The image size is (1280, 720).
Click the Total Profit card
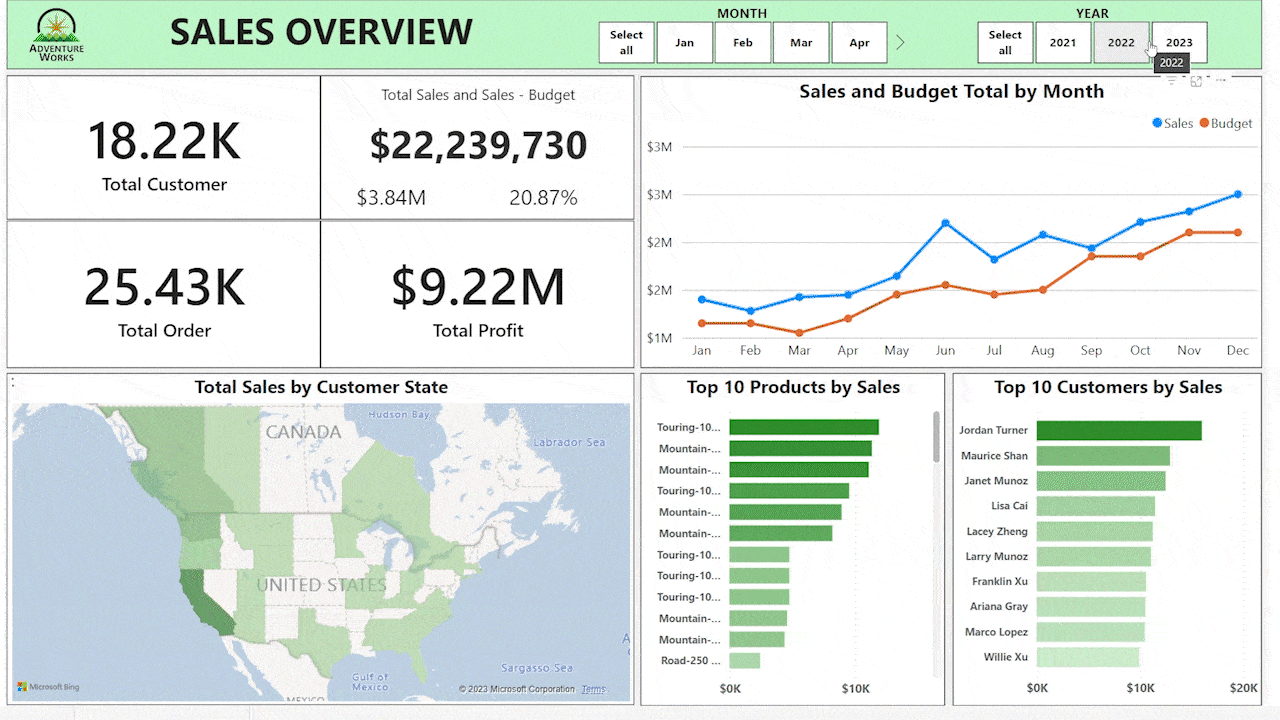click(x=477, y=295)
